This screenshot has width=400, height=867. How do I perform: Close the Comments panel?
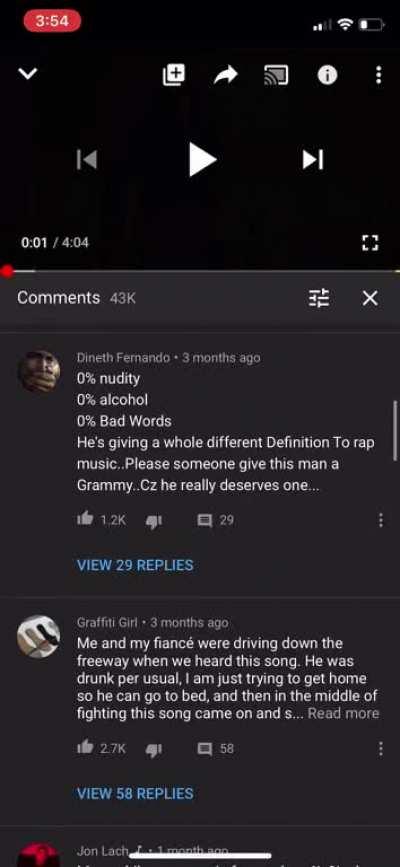(x=370, y=298)
